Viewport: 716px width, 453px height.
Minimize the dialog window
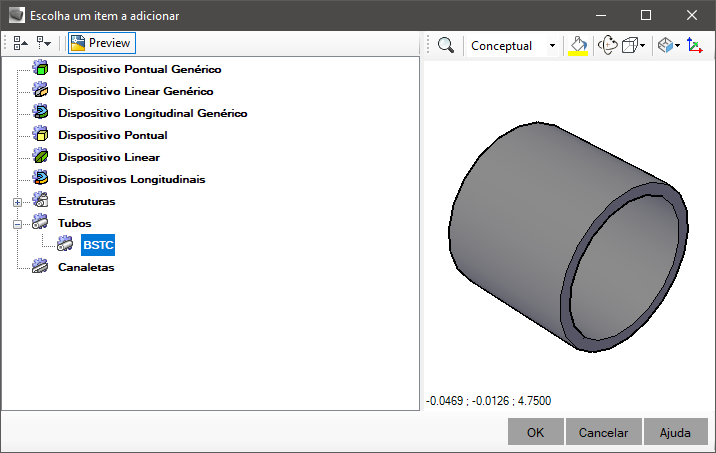(601, 15)
